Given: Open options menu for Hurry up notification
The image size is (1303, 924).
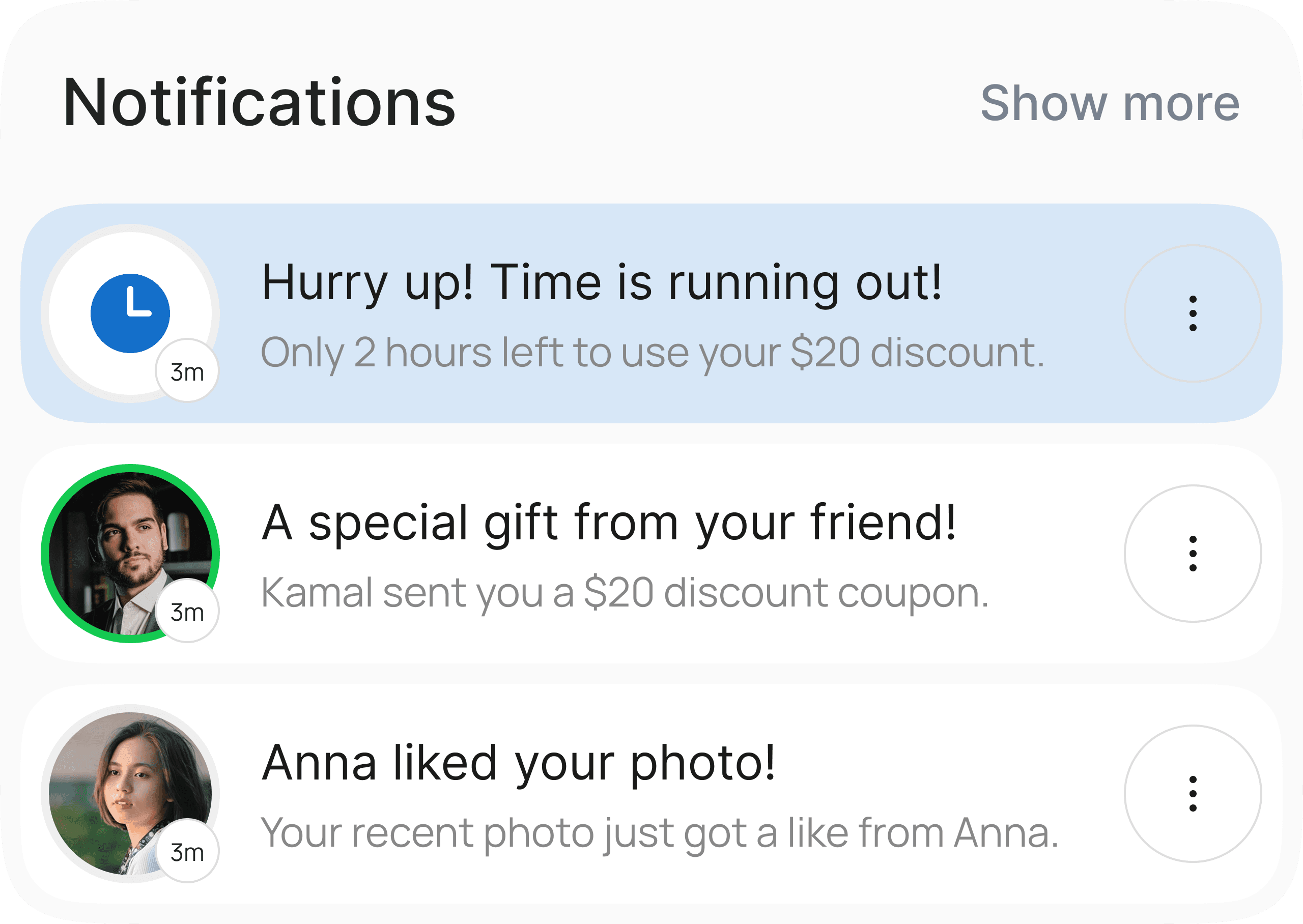Looking at the screenshot, I should click(1193, 313).
